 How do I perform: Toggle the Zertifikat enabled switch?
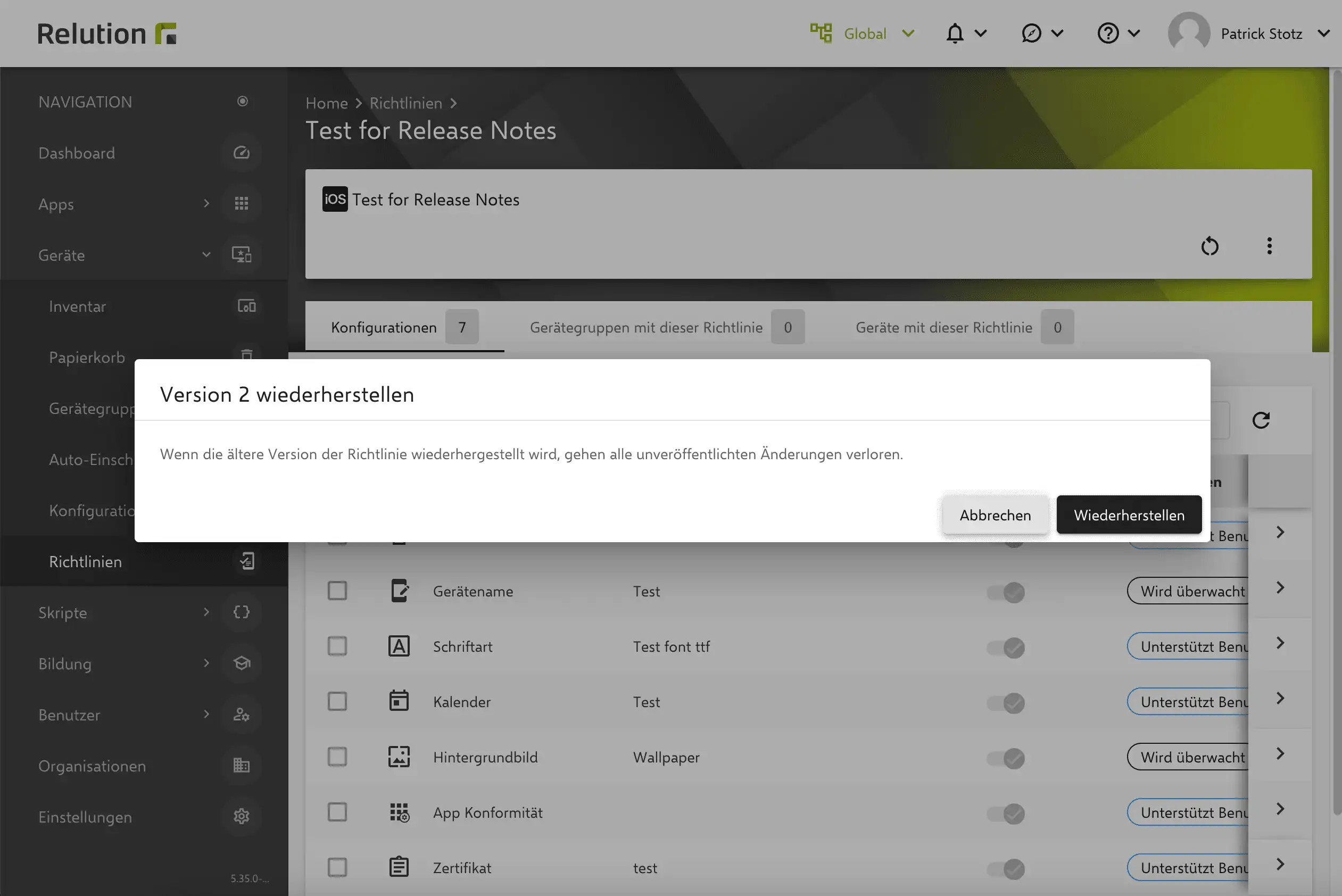pos(1006,868)
